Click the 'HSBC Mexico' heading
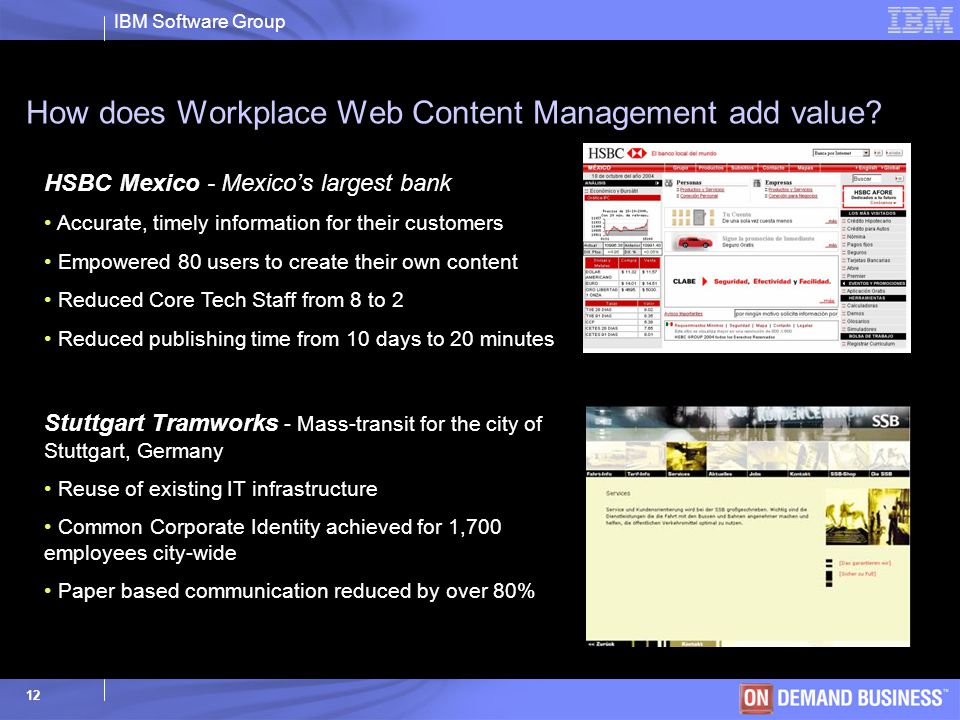Screen dimensions: 960x720 point(122,182)
